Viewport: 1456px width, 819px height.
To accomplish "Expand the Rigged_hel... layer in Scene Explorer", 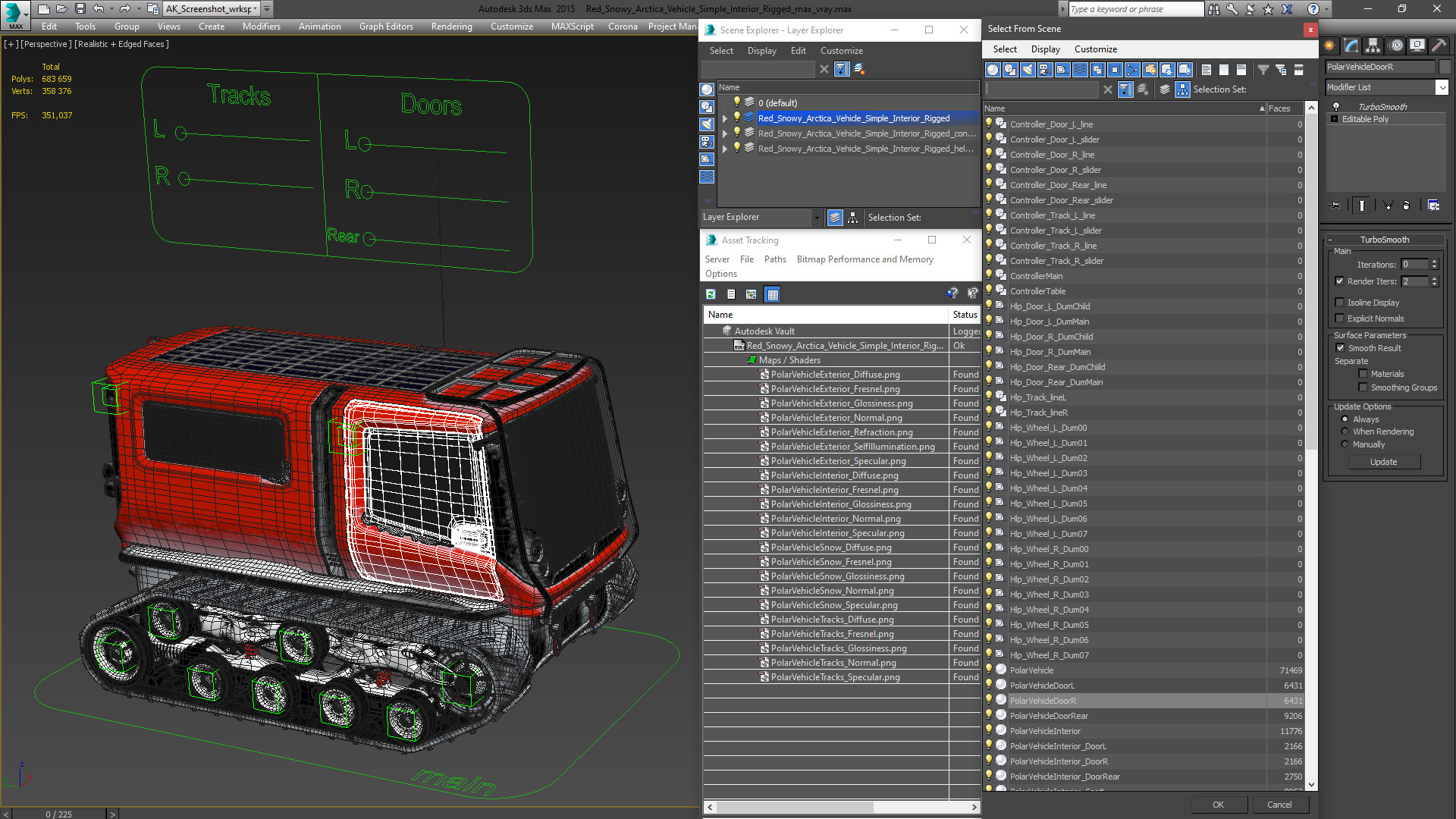I will tap(725, 149).
